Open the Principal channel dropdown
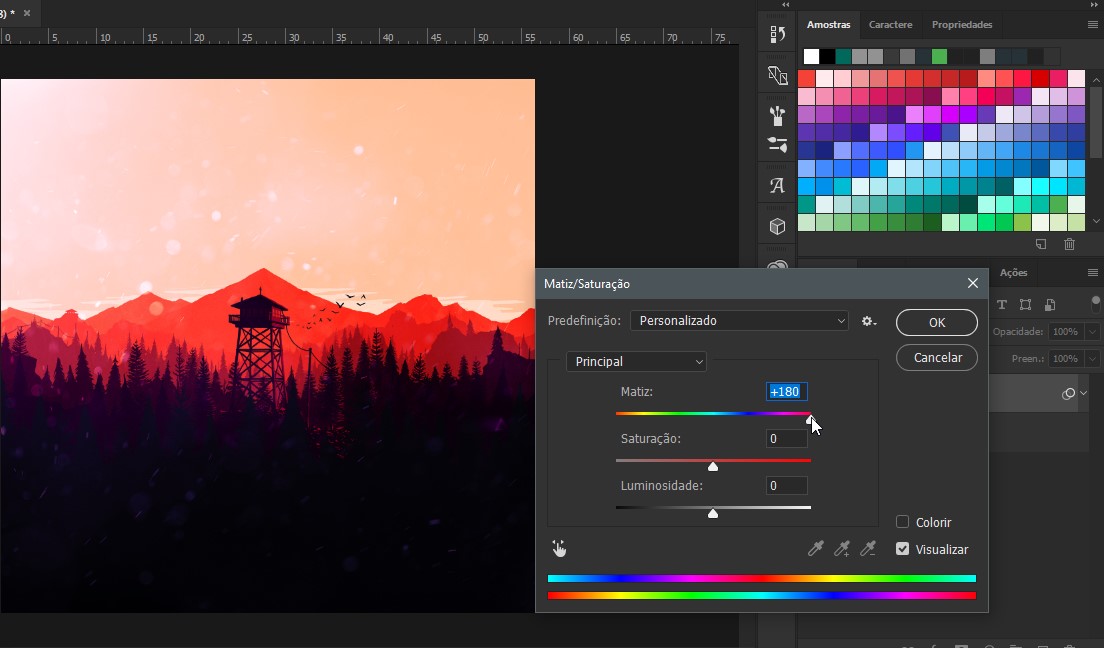This screenshot has height=648, width=1104. (x=636, y=361)
